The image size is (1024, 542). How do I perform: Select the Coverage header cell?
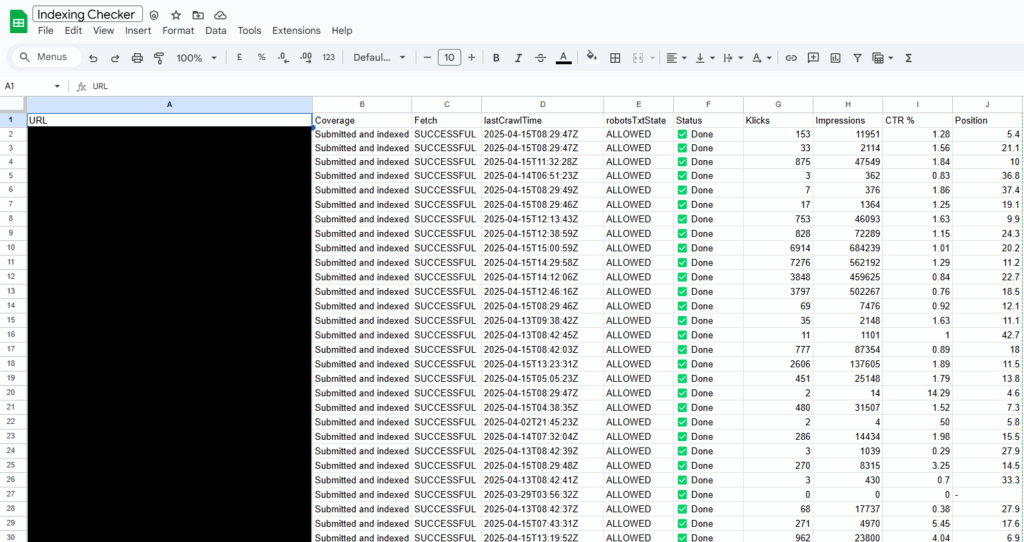[x=362, y=120]
